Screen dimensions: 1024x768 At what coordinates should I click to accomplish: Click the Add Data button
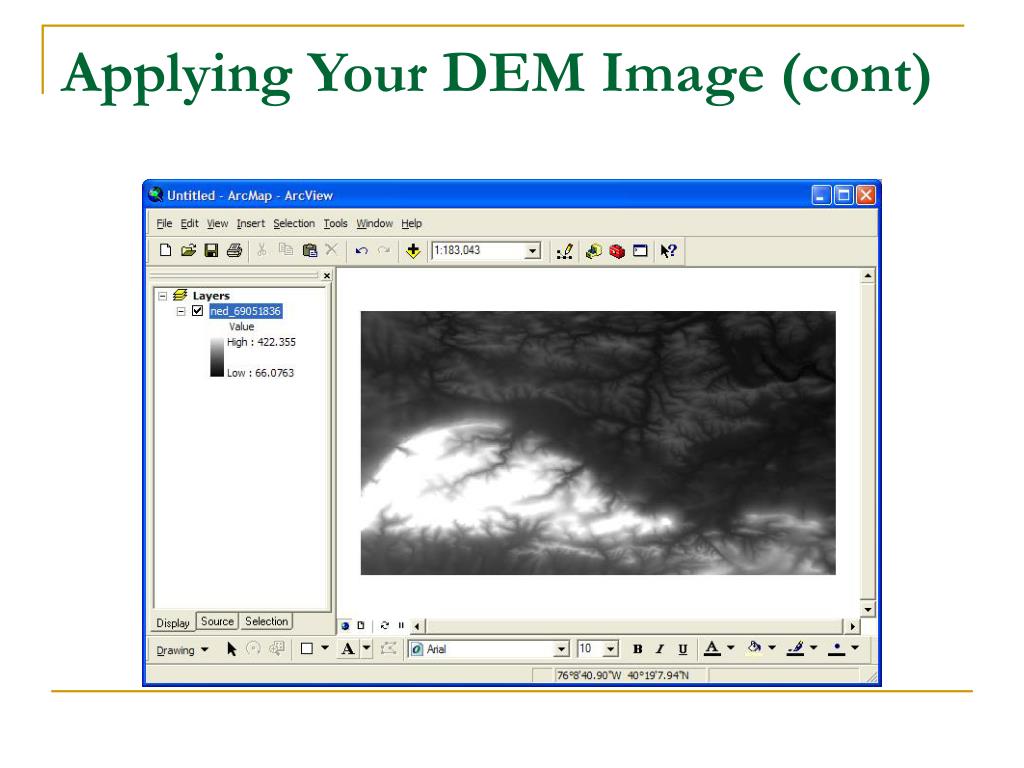[x=413, y=250]
